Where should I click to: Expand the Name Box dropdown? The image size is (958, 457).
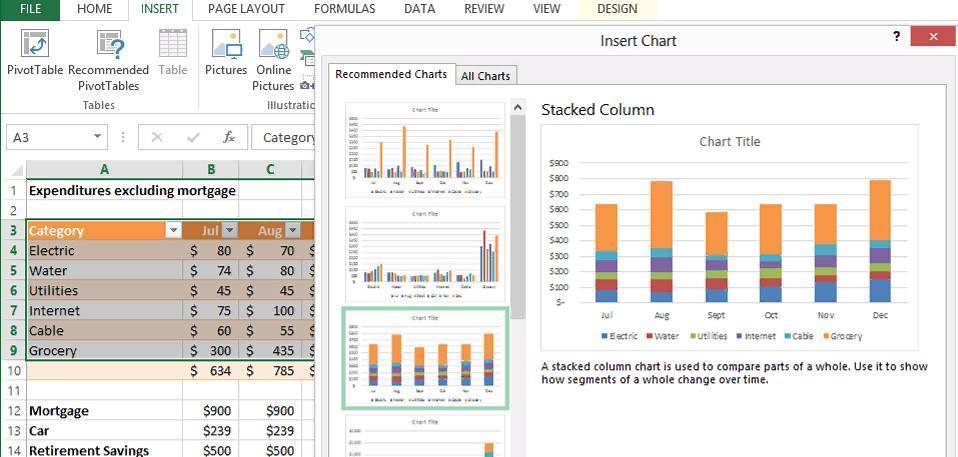98,137
